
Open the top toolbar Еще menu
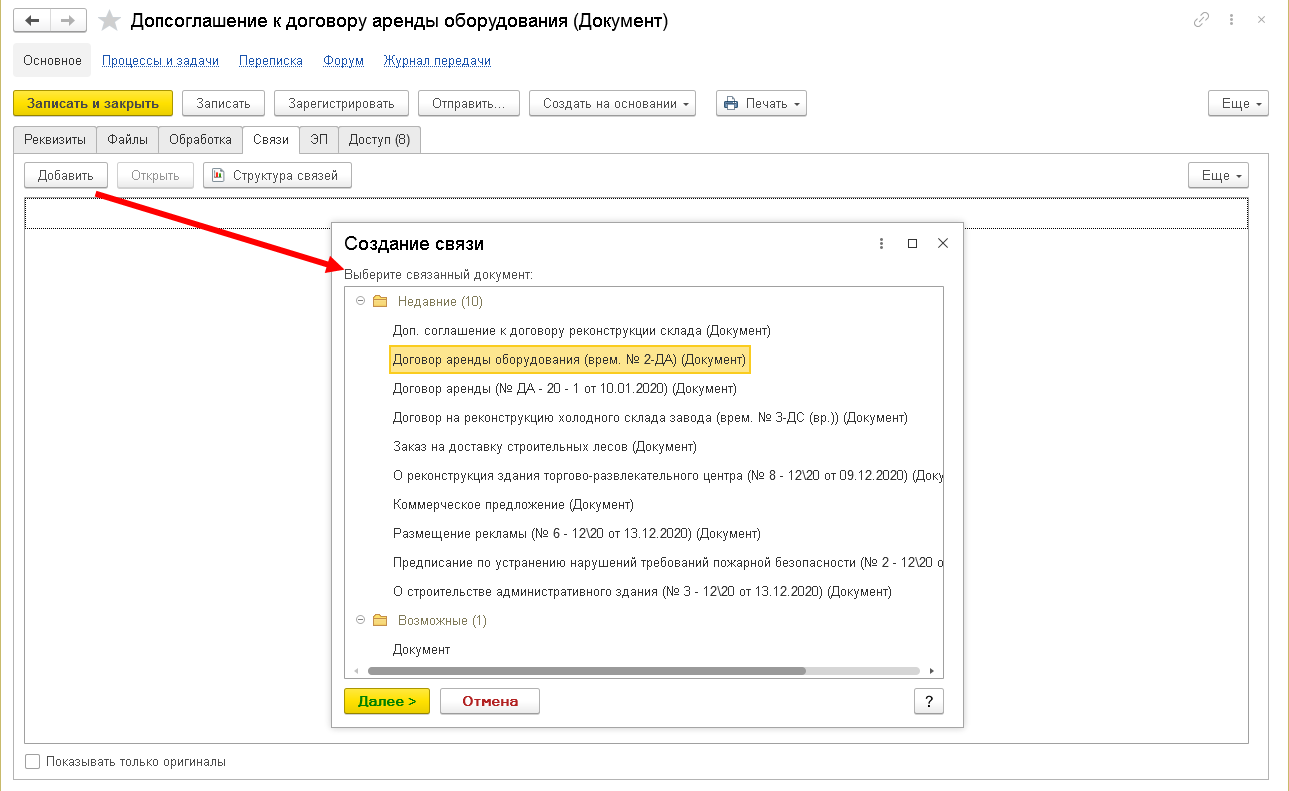tap(1238, 103)
